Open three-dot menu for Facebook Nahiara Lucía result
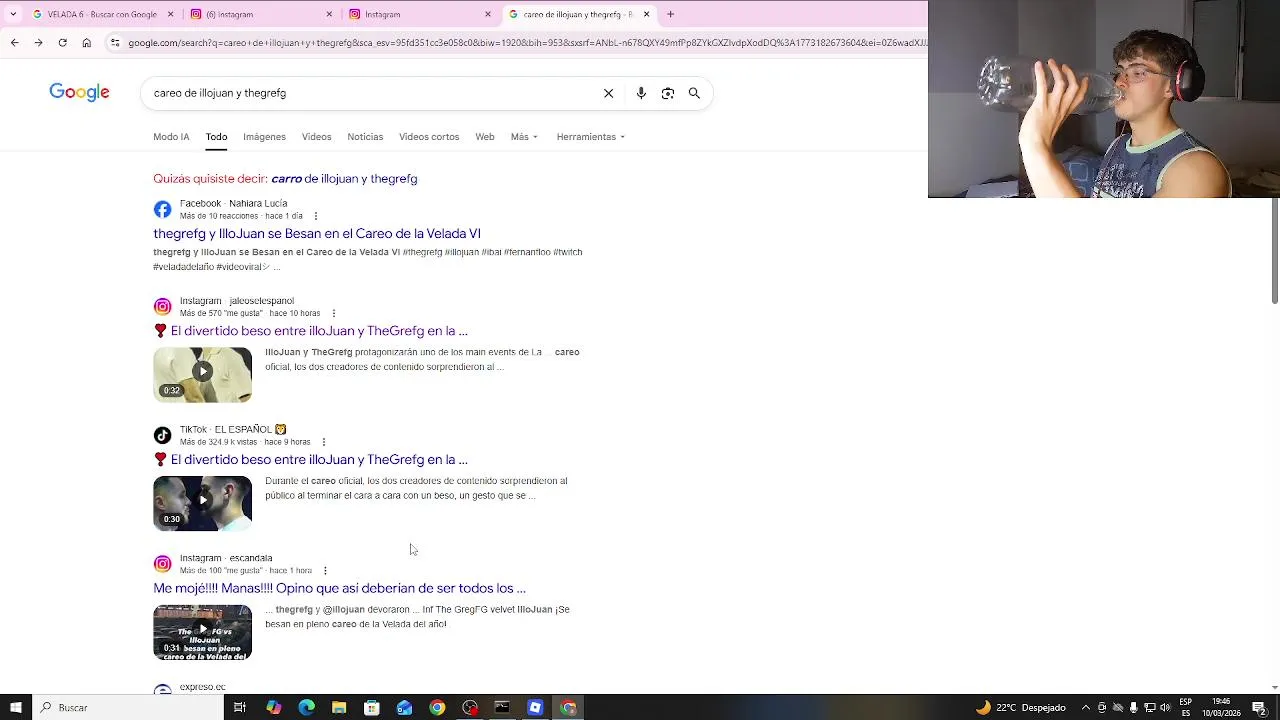 pos(316,216)
